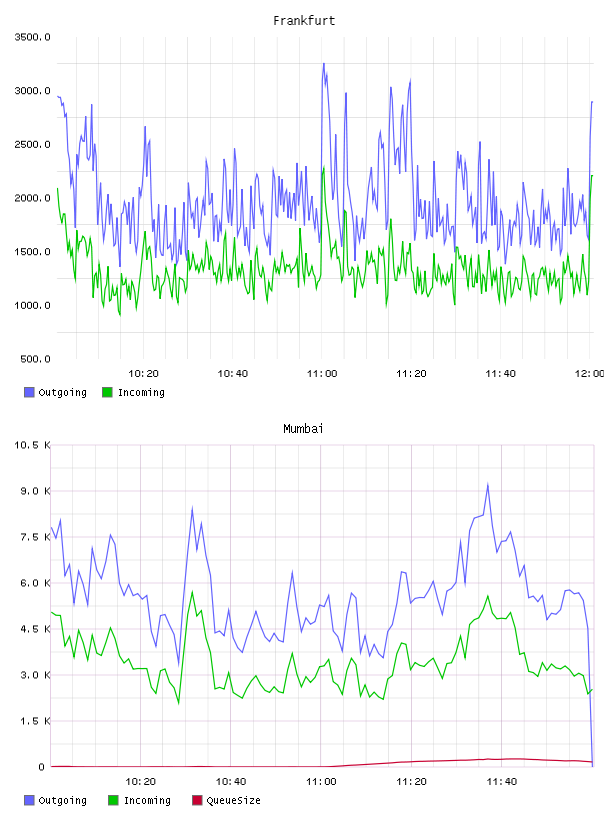Click the 11:20 time label on Mumbai chart

point(411,781)
